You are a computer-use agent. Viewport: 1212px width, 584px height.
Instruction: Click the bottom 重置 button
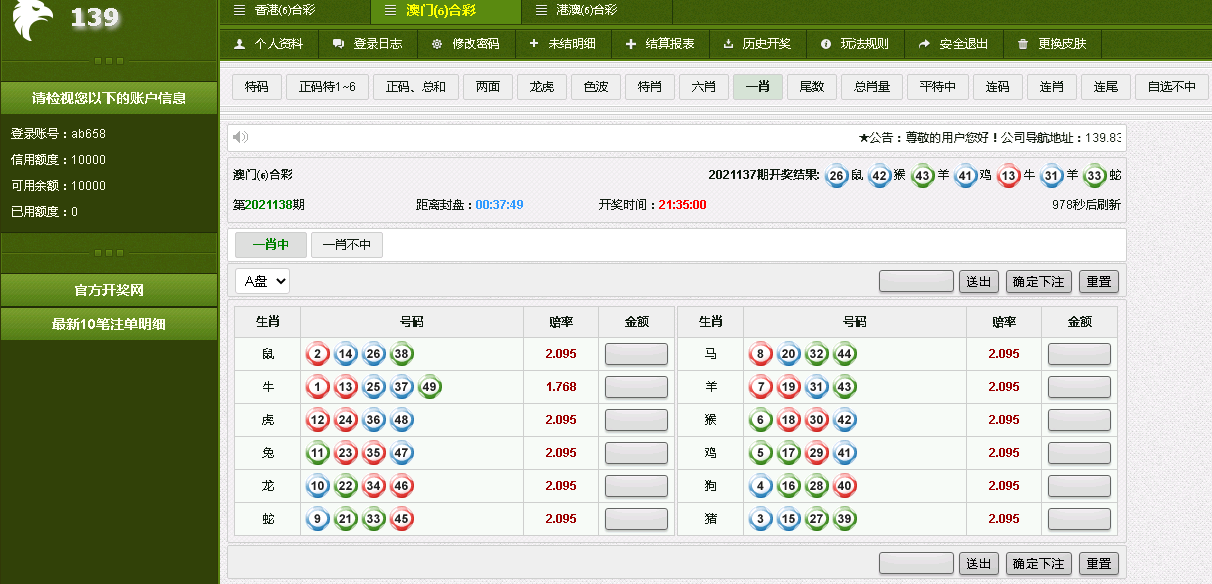pyautogui.click(x=1099, y=563)
